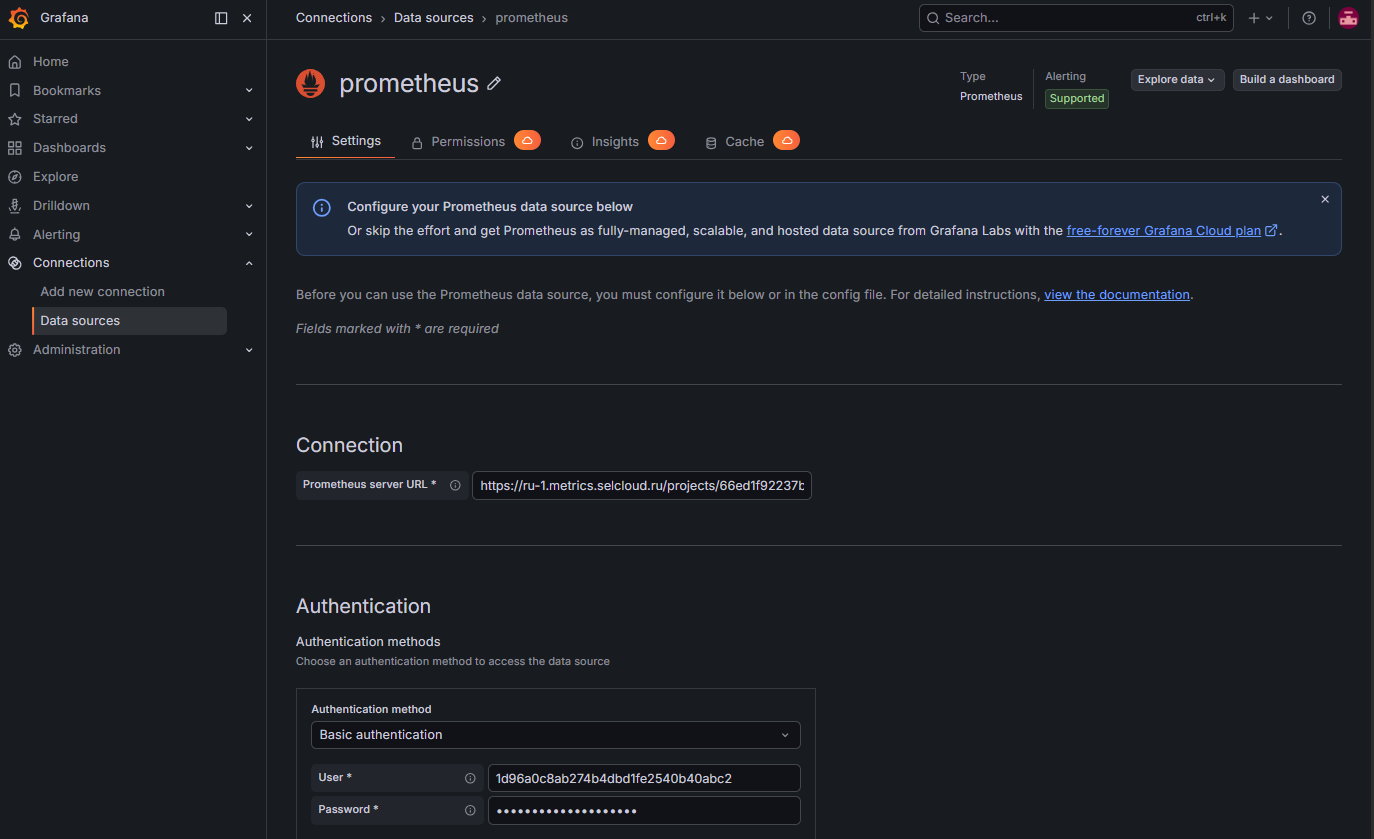Expand the Starred section chevron

click(249, 119)
